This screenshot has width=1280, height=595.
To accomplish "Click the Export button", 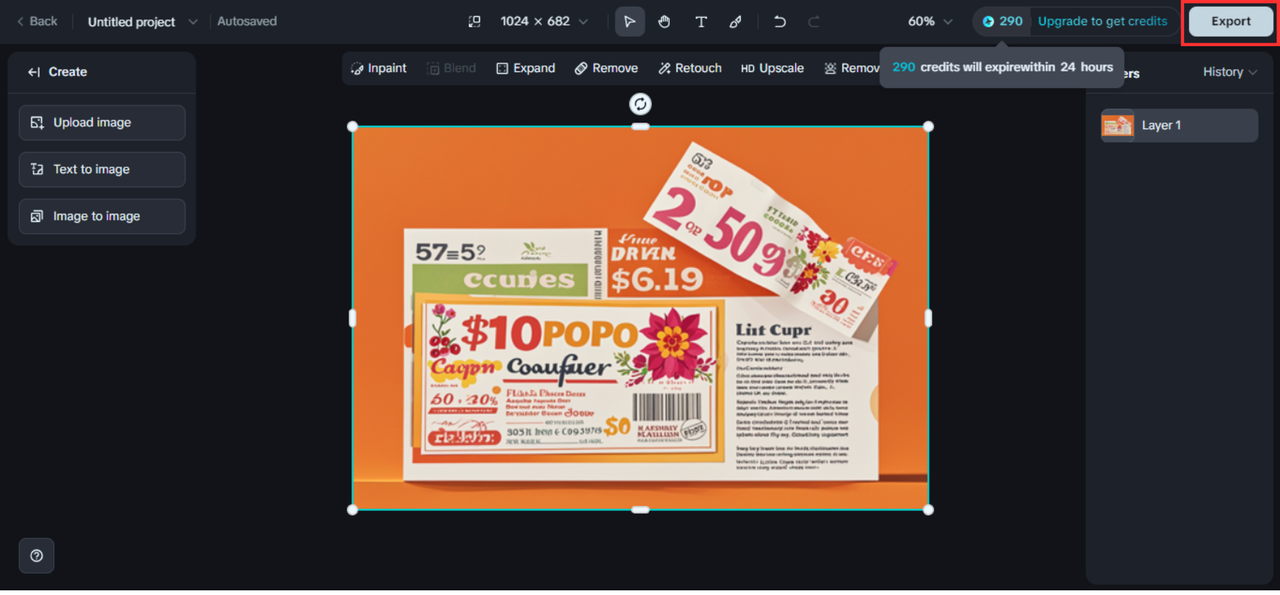I will (x=1230, y=21).
